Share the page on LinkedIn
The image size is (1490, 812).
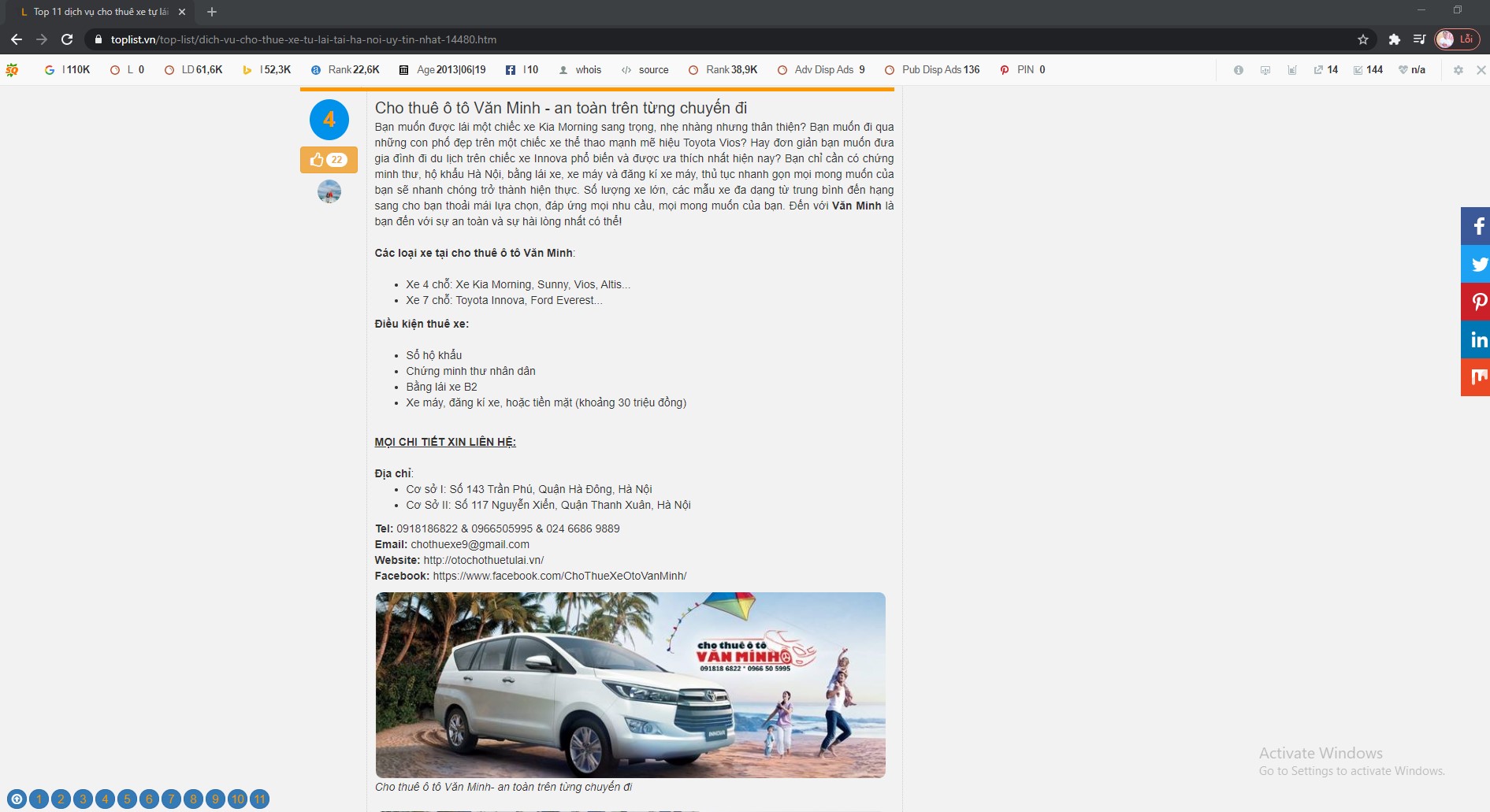click(x=1476, y=339)
